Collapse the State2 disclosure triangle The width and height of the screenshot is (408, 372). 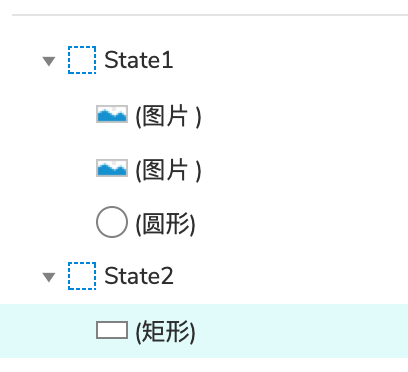pyautogui.click(x=49, y=277)
